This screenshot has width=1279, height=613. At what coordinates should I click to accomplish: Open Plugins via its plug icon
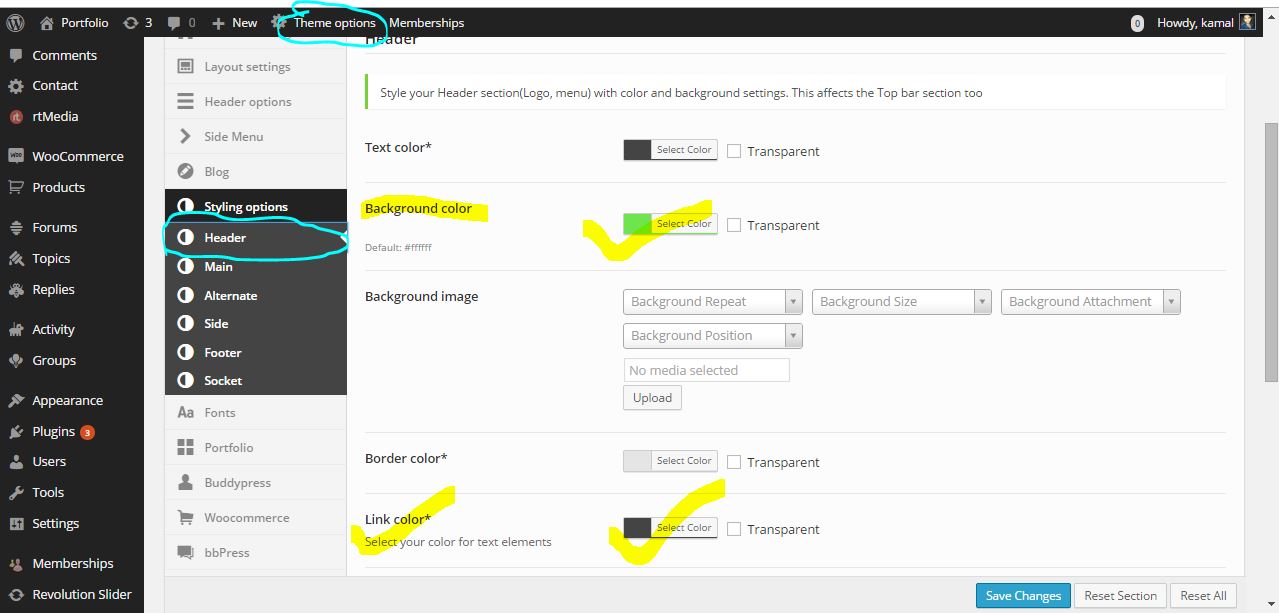16,431
